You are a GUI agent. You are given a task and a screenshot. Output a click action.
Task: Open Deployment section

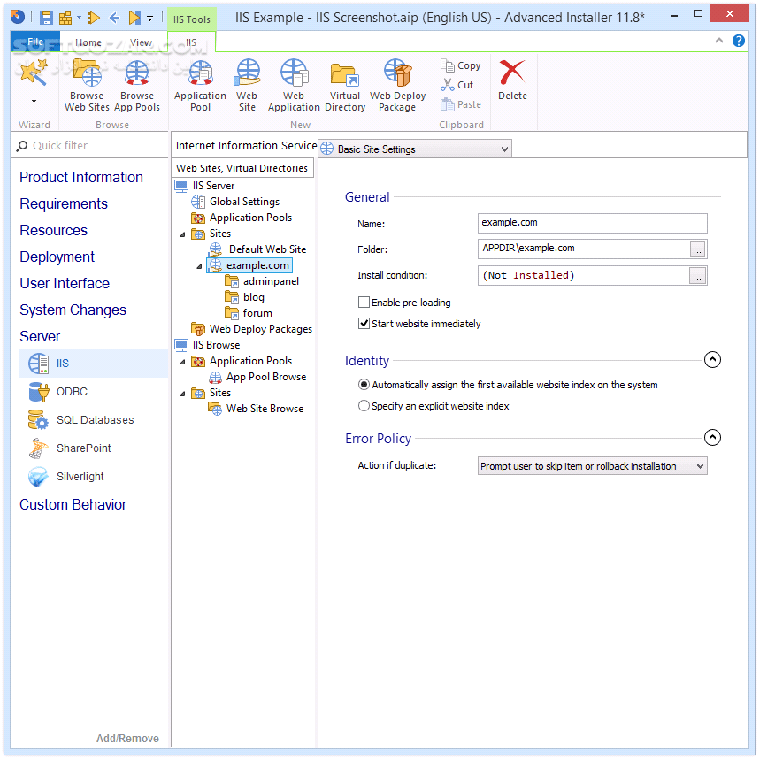[57, 257]
